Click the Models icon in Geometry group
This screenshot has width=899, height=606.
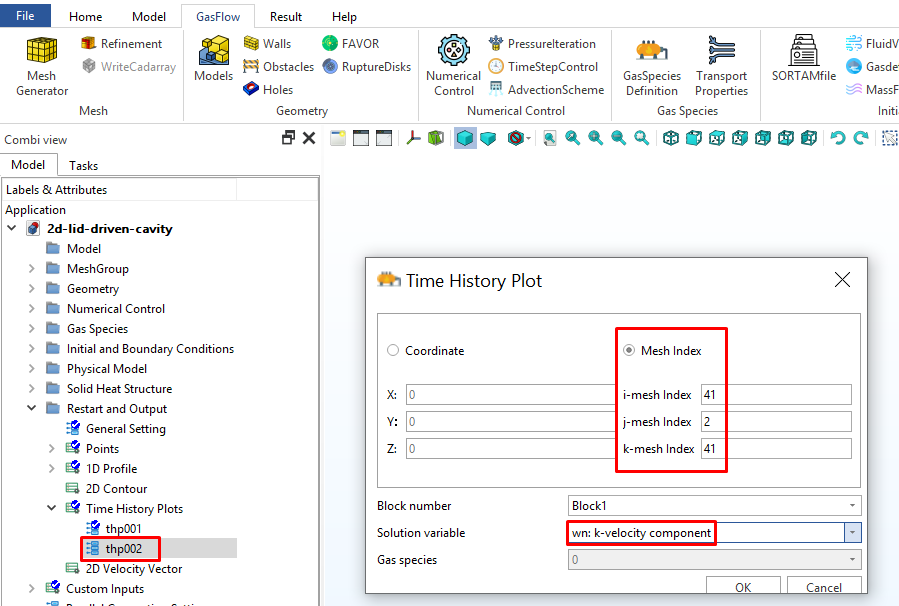pyautogui.click(x=213, y=59)
